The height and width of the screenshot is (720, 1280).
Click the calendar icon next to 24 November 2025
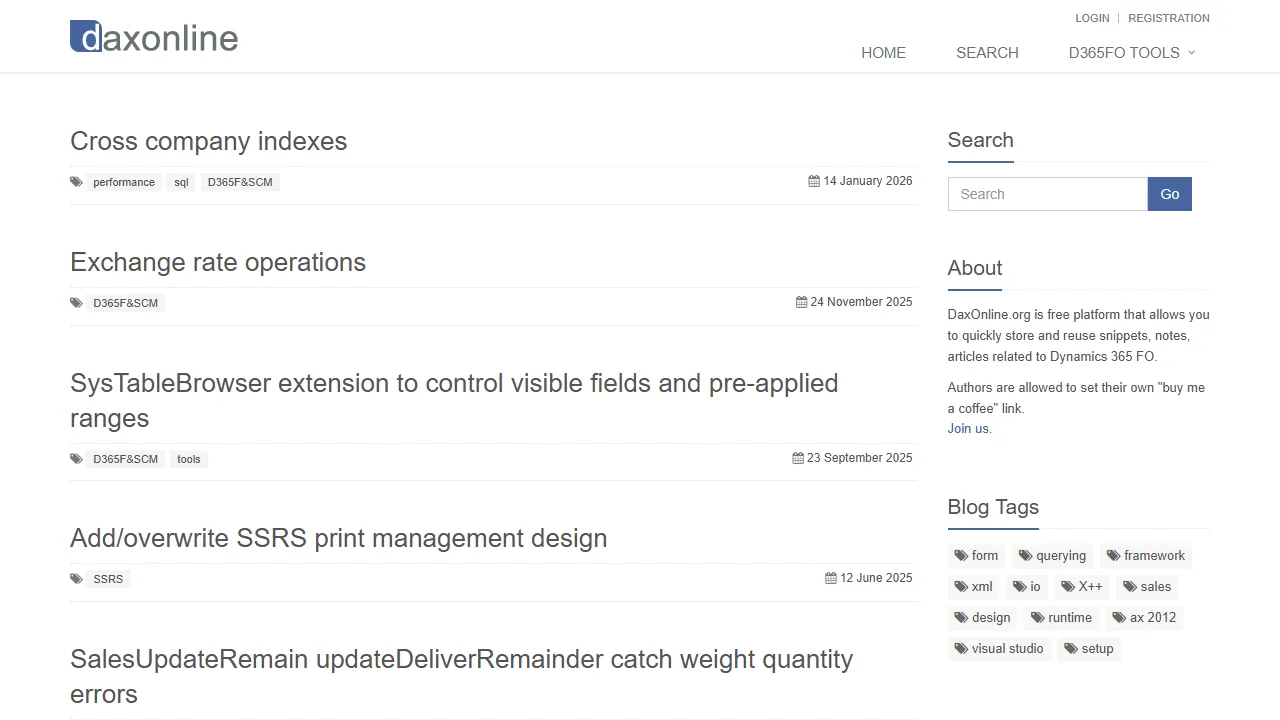[800, 301]
